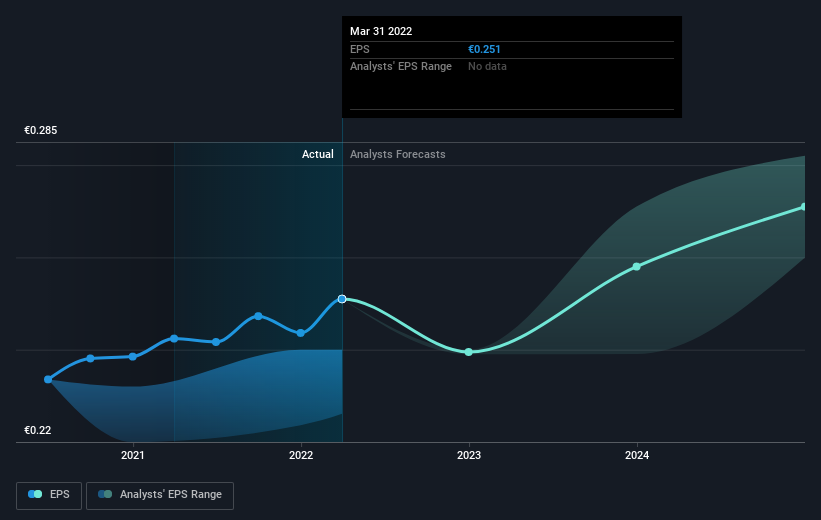Click the €0.22 y-axis label
This screenshot has height=520, width=821.
38,430
